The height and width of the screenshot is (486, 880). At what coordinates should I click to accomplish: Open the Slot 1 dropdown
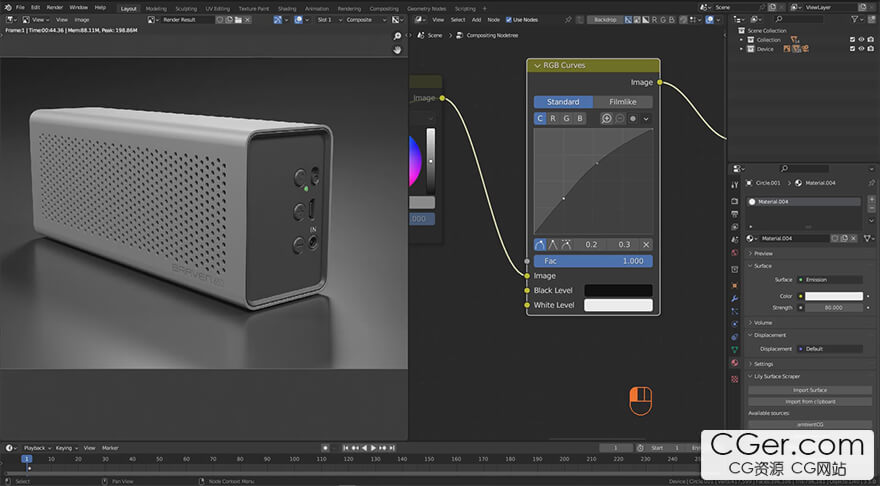(328, 20)
